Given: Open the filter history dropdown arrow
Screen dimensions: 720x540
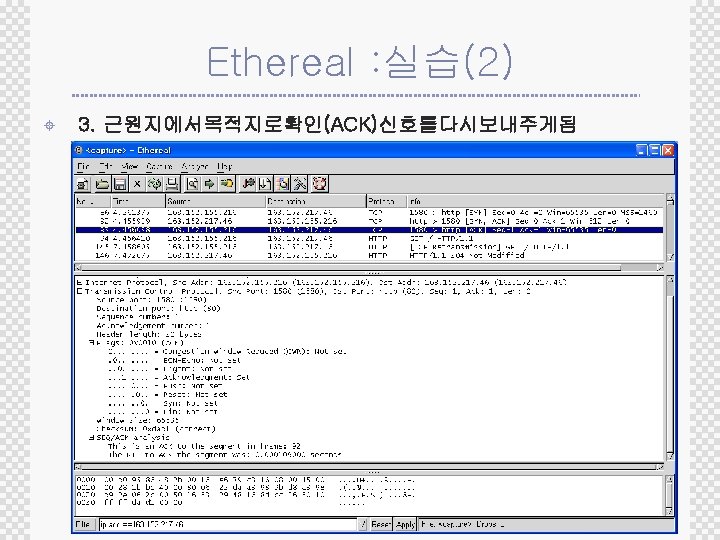Looking at the screenshot, I should [362, 524].
